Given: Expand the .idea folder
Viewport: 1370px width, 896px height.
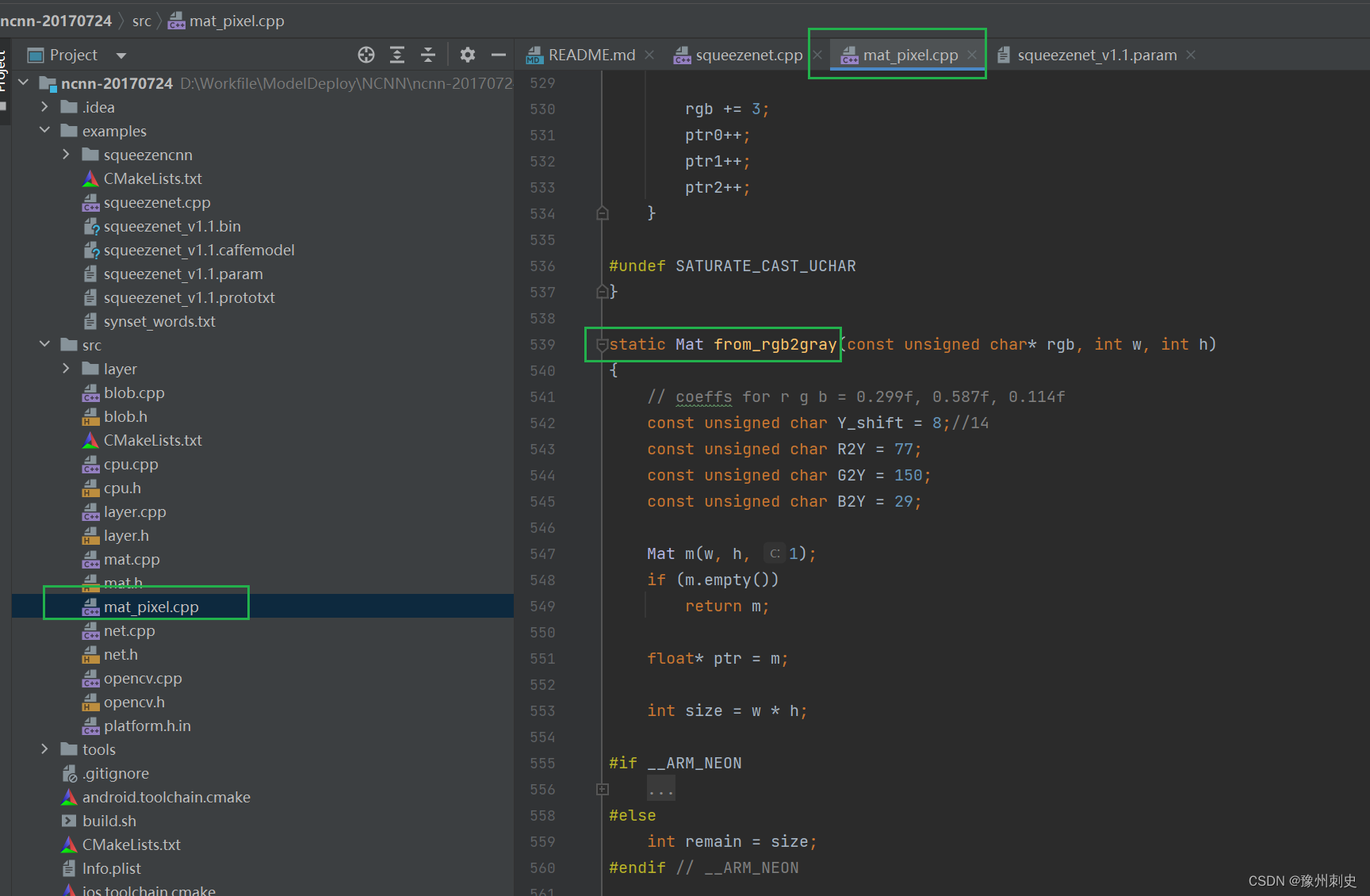Looking at the screenshot, I should click(44, 106).
